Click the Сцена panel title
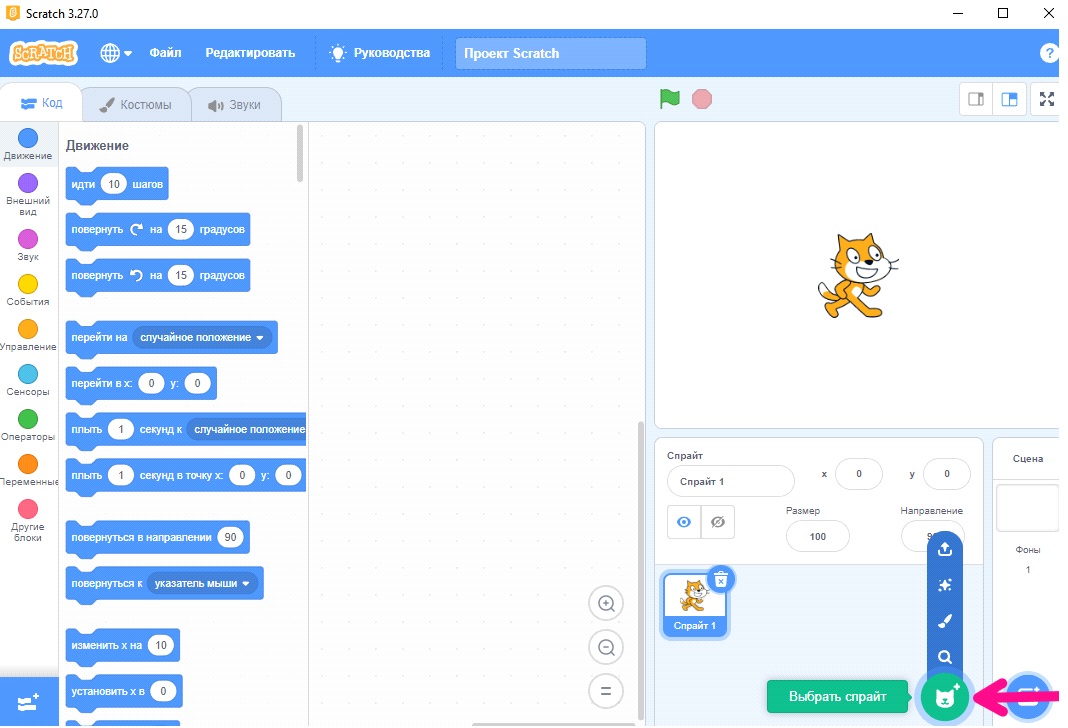The height and width of the screenshot is (728, 1068). click(x=1027, y=458)
